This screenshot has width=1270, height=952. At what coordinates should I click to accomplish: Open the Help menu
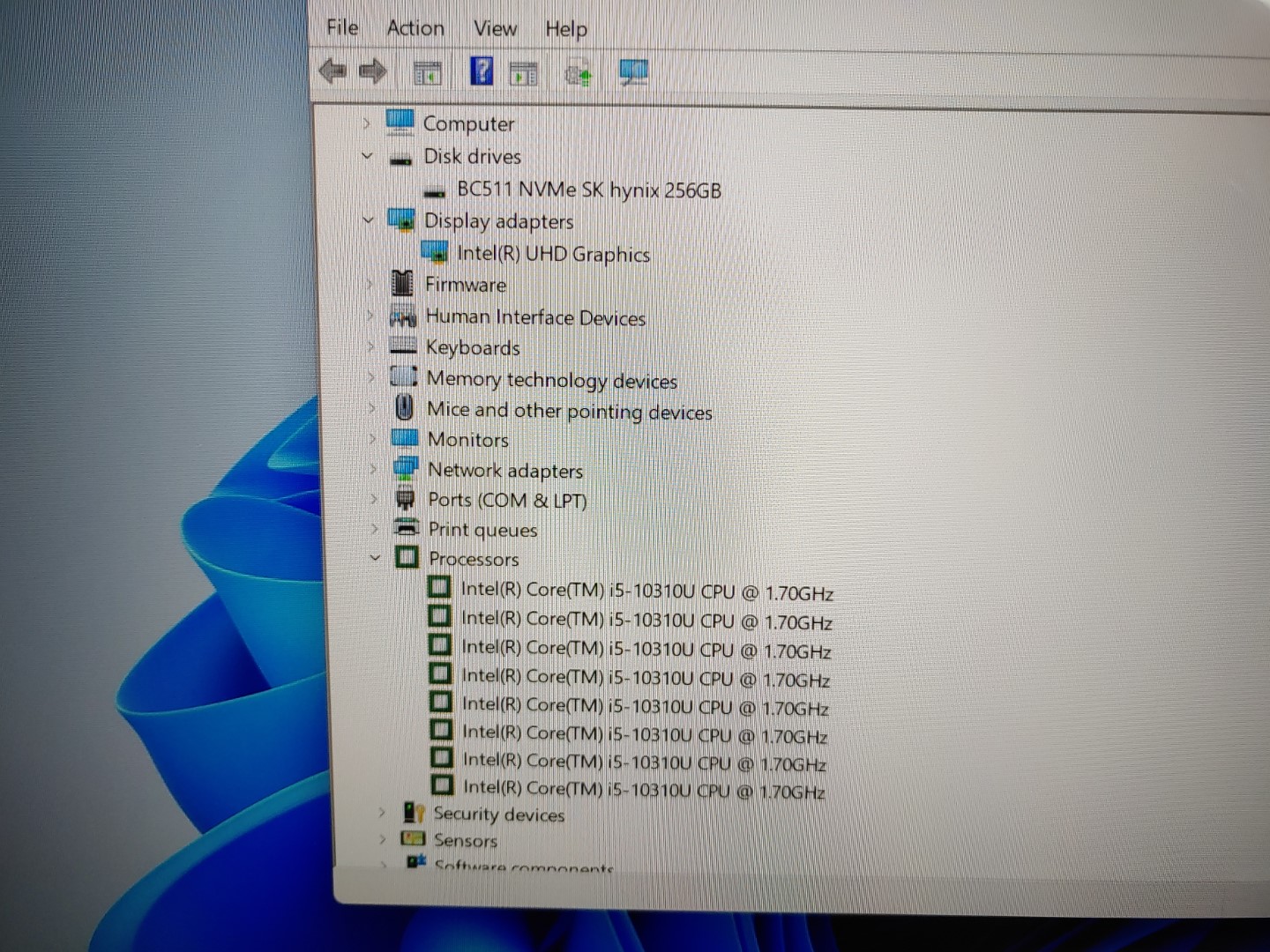[x=565, y=29]
